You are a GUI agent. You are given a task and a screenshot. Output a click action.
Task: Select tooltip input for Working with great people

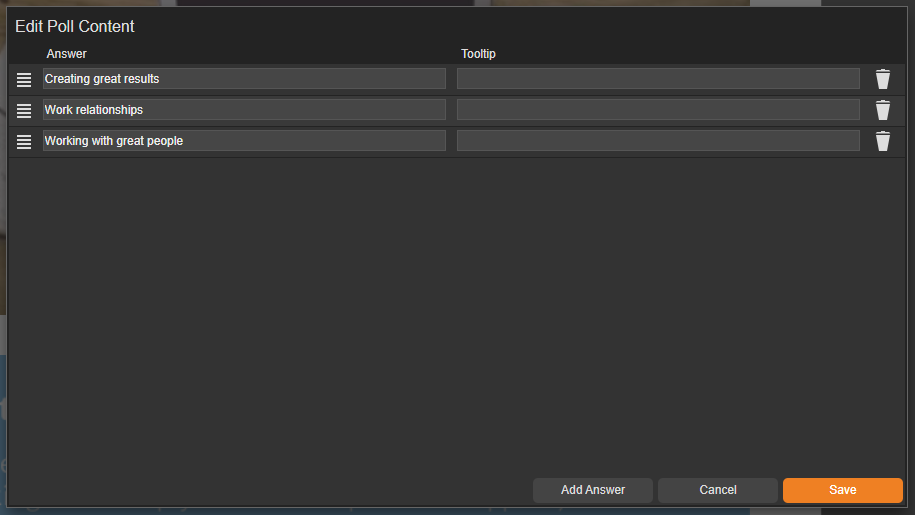point(658,141)
